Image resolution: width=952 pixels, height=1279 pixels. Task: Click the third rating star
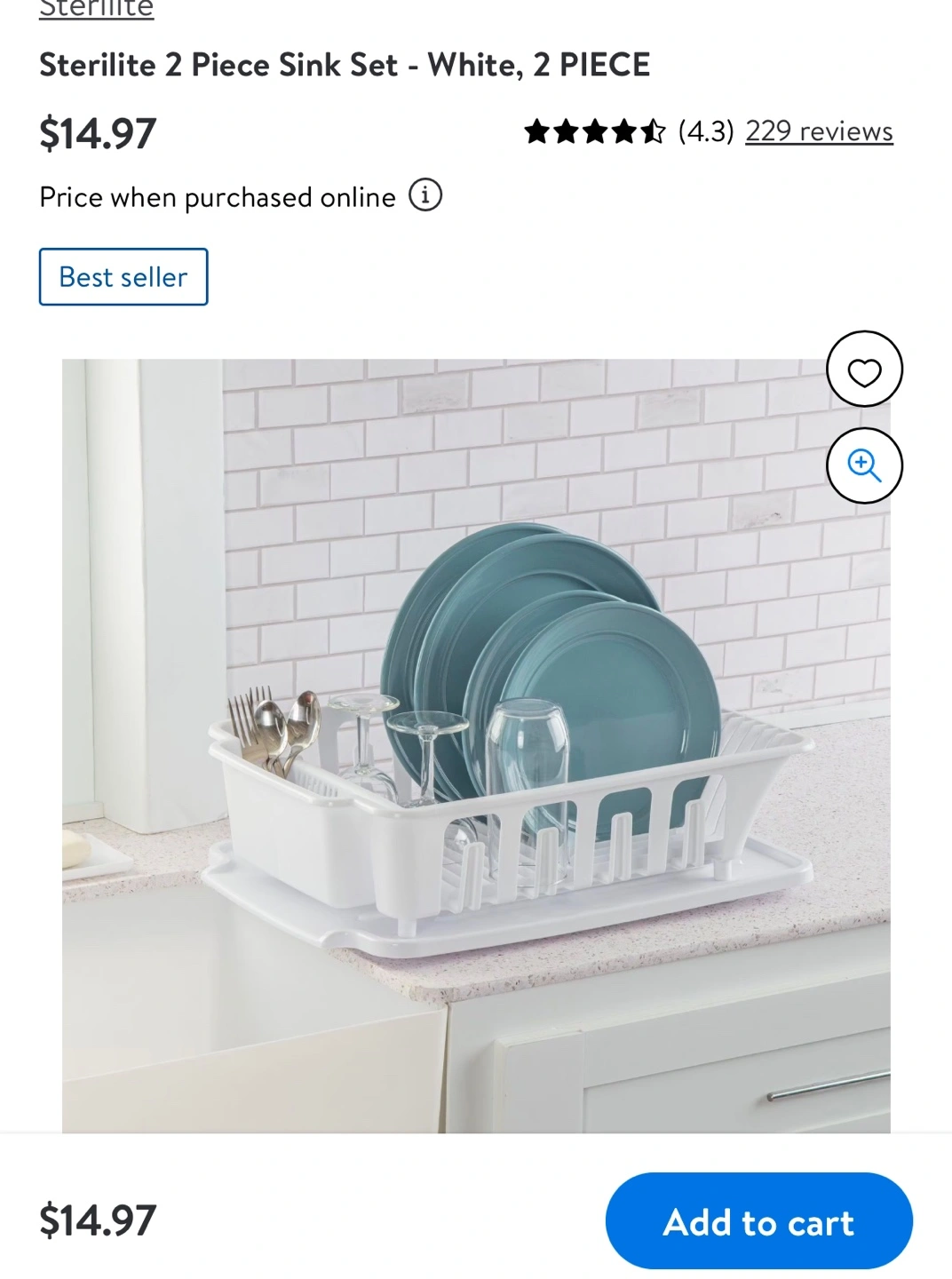coord(595,131)
